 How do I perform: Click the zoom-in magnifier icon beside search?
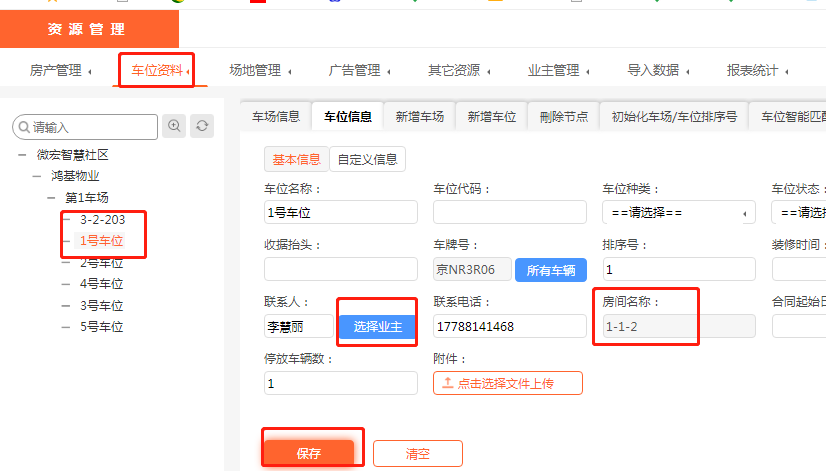tap(175, 126)
